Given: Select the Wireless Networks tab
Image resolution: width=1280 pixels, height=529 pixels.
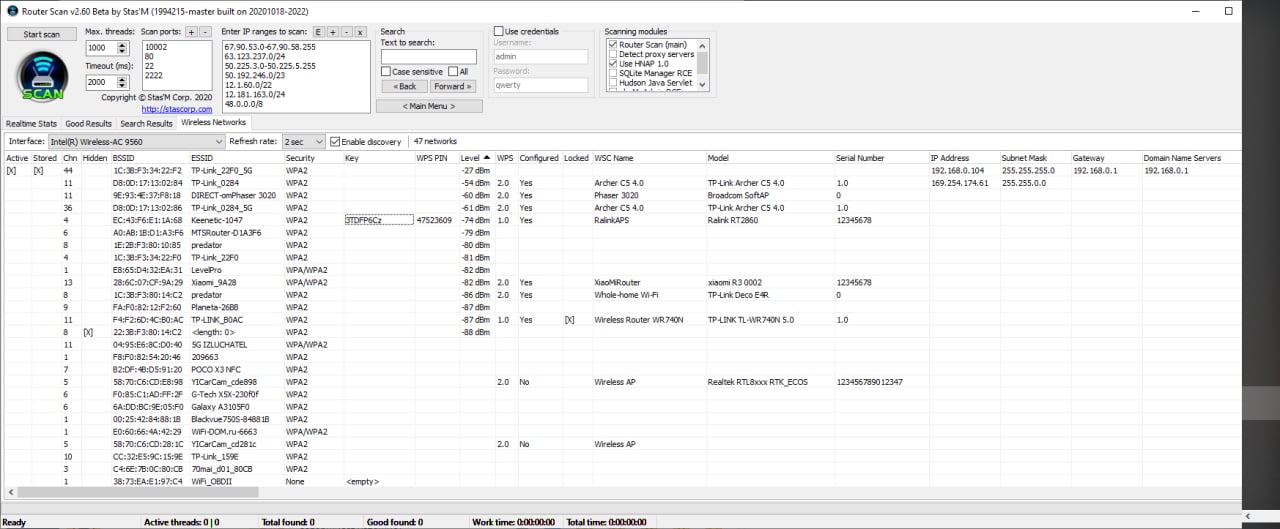Looking at the screenshot, I should (213, 123).
